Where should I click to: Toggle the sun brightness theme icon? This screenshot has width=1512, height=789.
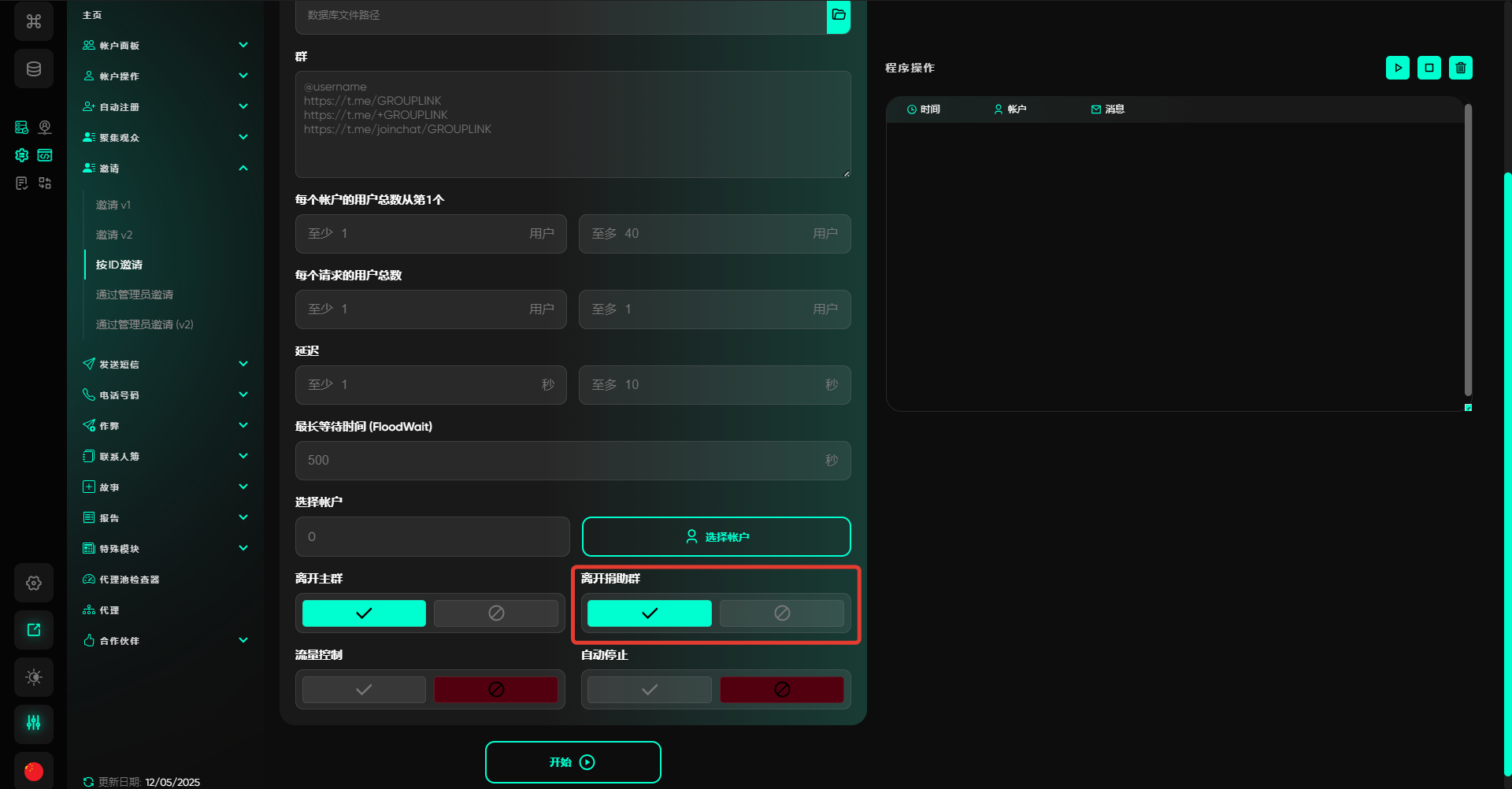(34, 677)
